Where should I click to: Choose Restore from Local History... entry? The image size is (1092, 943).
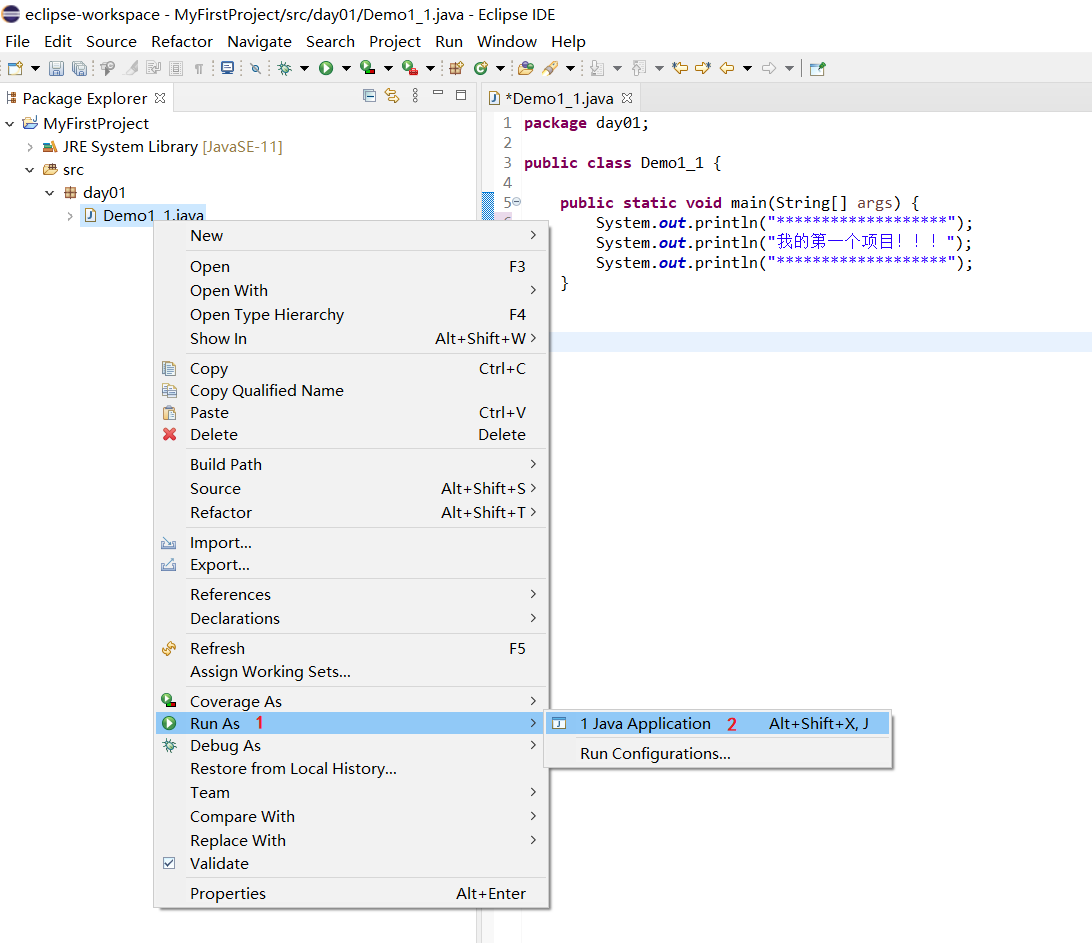pyautogui.click(x=351, y=769)
